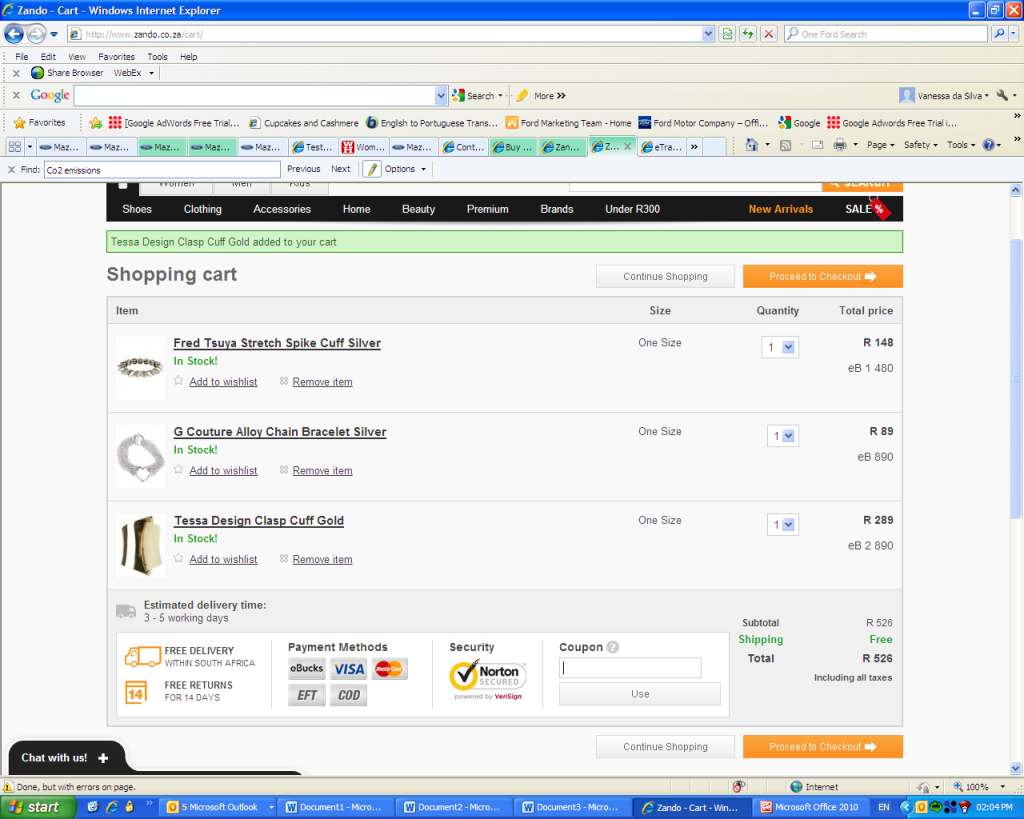This screenshot has width=1024, height=819.
Task: Switch to Microsoft Office 2010 taskbar item
Action: 810,807
